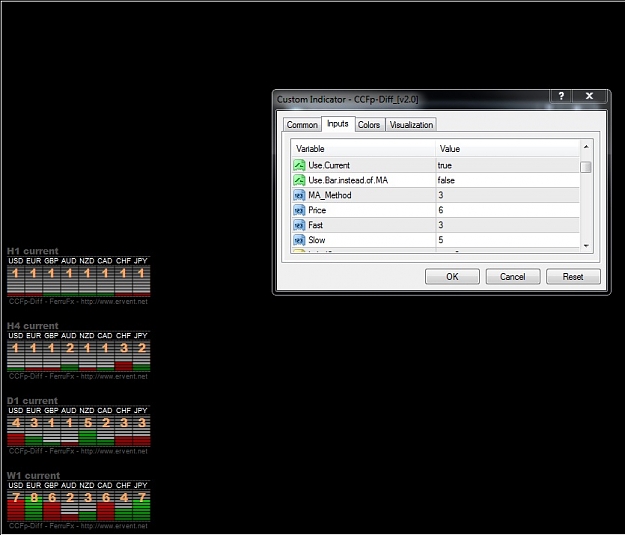This screenshot has height=535, width=625.
Task: Click the USD label in H1 panel
Action: tap(16, 261)
